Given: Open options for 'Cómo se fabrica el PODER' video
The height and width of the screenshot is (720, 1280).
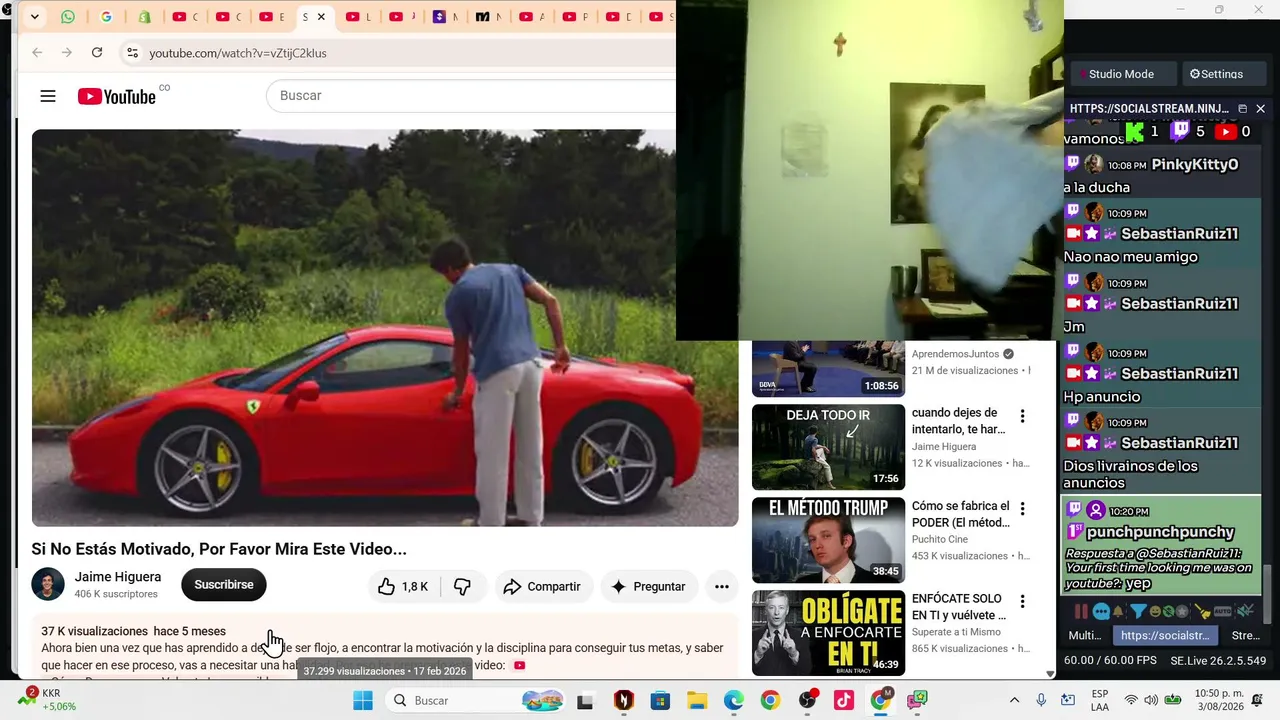Looking at the screenshot, I should pos(1022,509).
